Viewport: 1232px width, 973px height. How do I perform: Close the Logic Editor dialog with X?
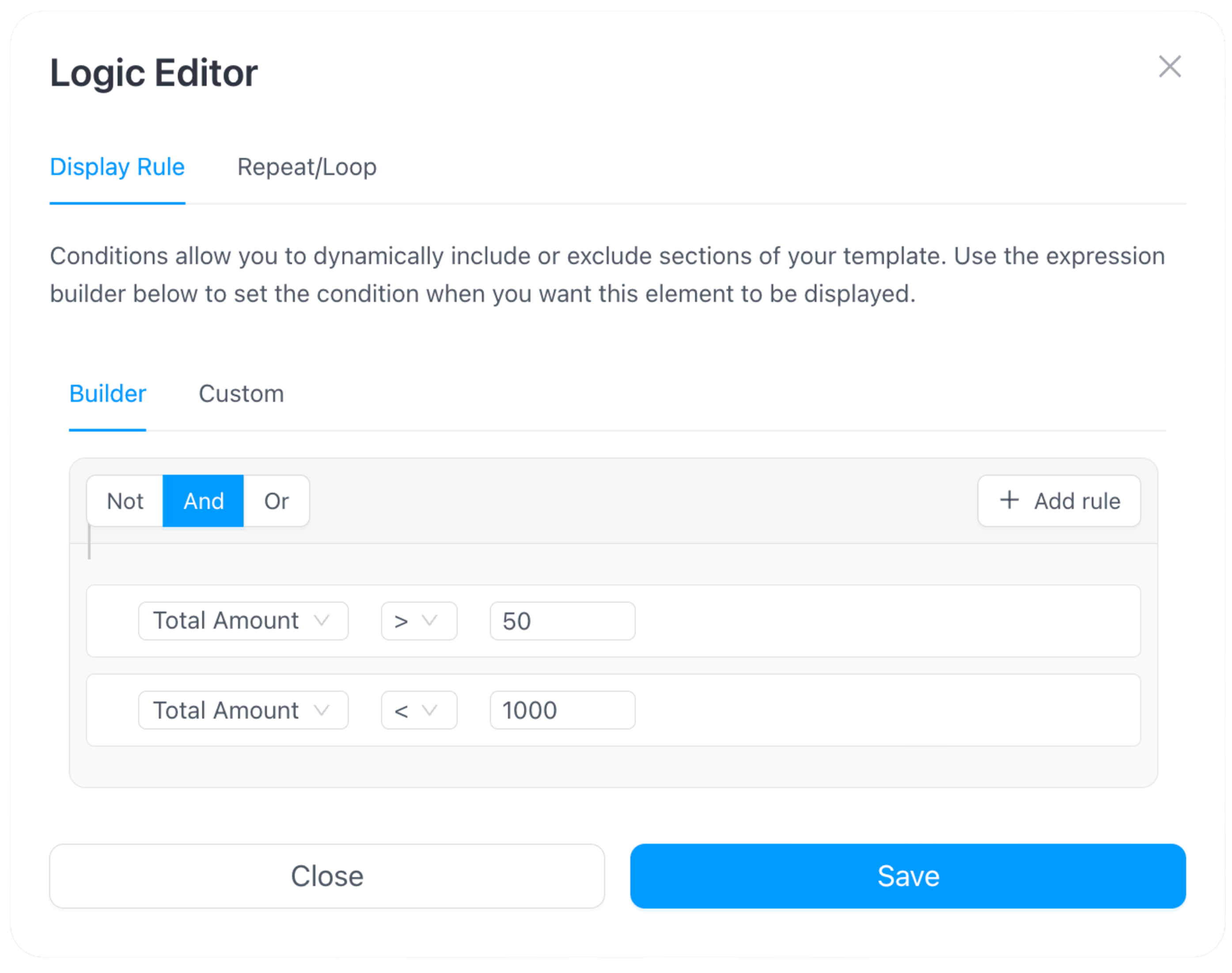coord(1169,67)
